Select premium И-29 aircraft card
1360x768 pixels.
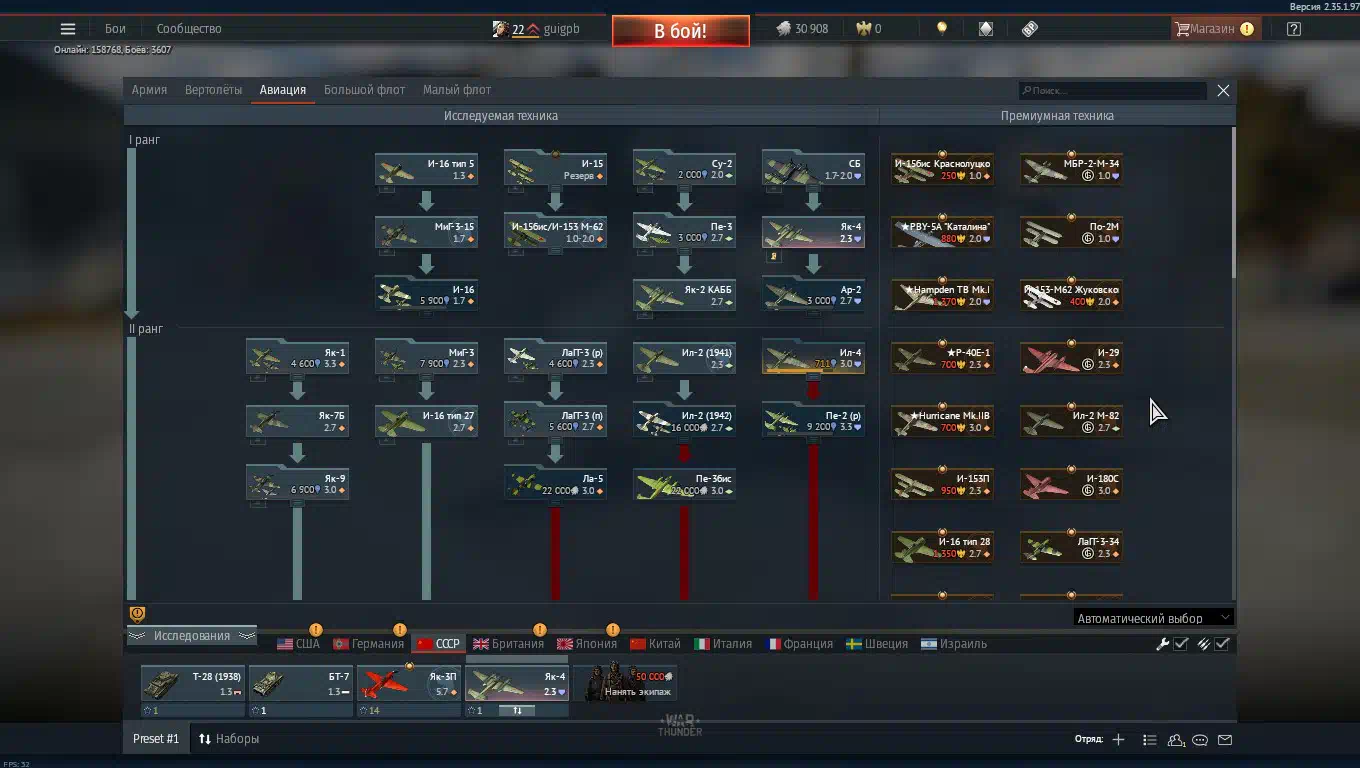[x=1071, y=358]
